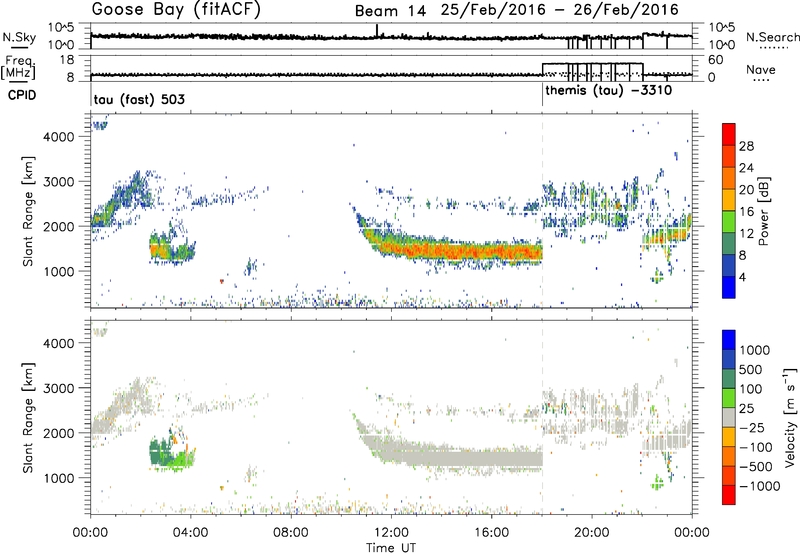Image resolution: width=800 pixels, height=554 pixels.
Task: Click the "08:00" time axis tick label
Action: [291, 533]
